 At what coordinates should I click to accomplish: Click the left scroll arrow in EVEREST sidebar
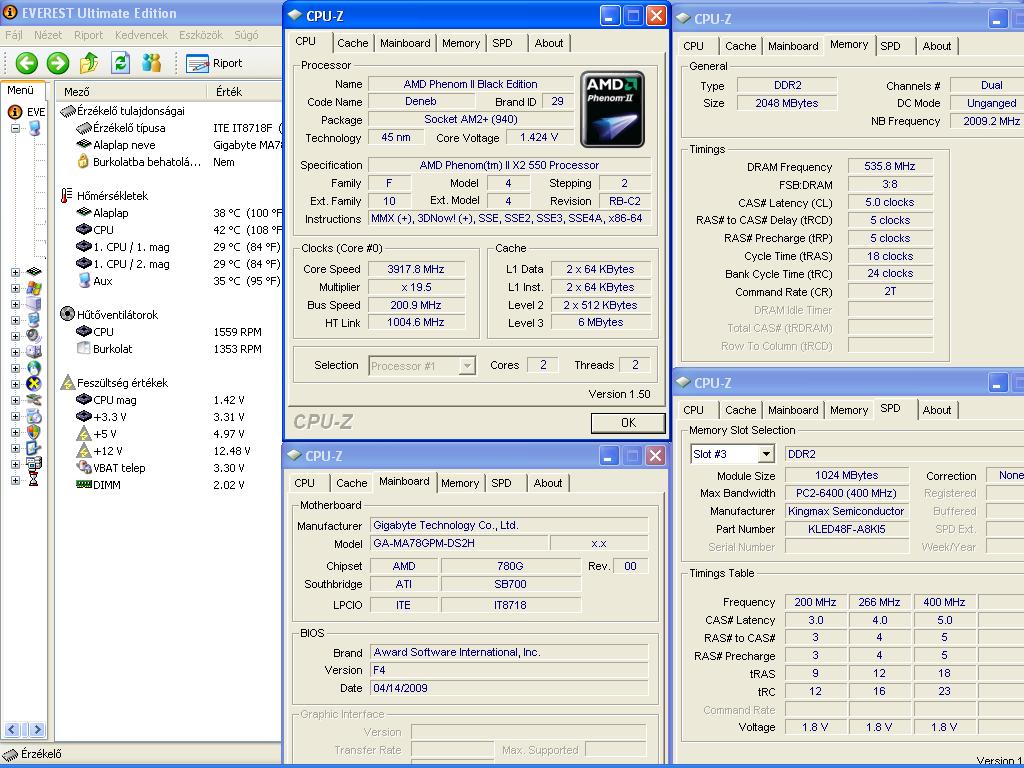[12, 729]
